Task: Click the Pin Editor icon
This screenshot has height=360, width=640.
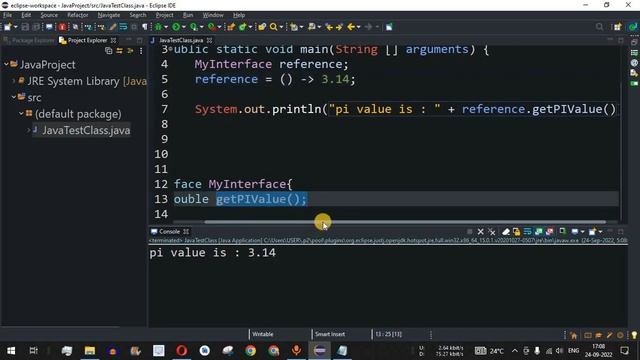Action: point(389,27)
